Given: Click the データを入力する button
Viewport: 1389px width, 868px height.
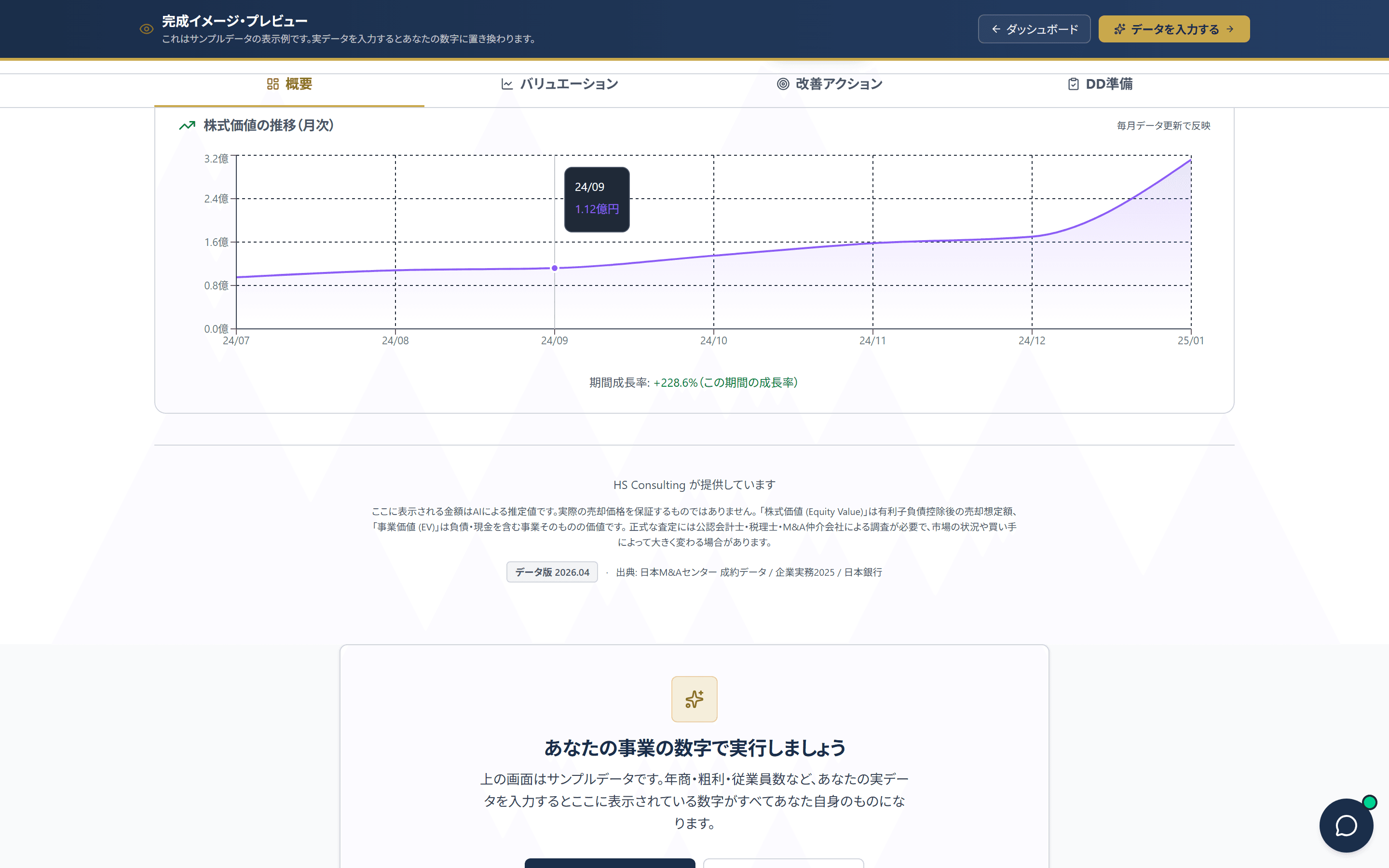Looking at the screenshot, I should (x=1173, y=29).
